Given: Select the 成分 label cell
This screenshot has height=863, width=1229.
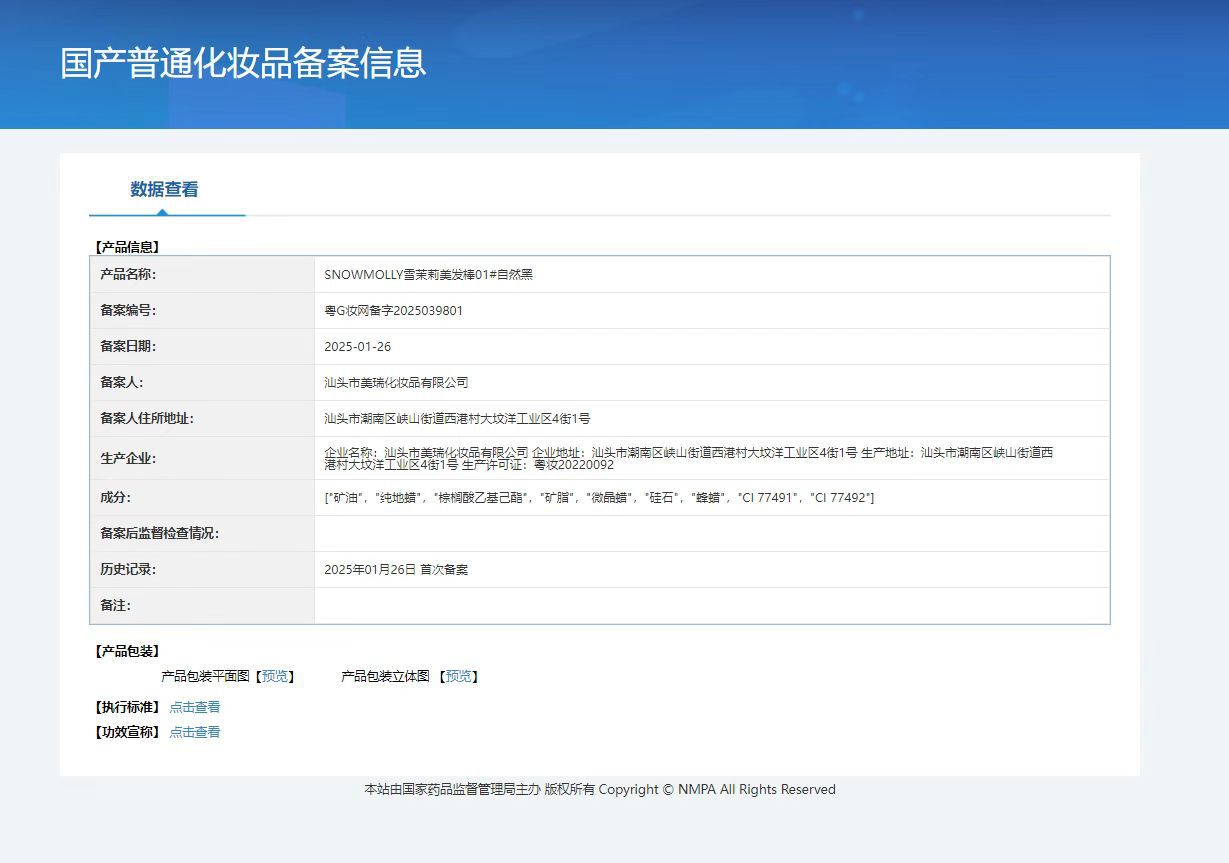Looking at the screenshot, I should coord(202,497).
